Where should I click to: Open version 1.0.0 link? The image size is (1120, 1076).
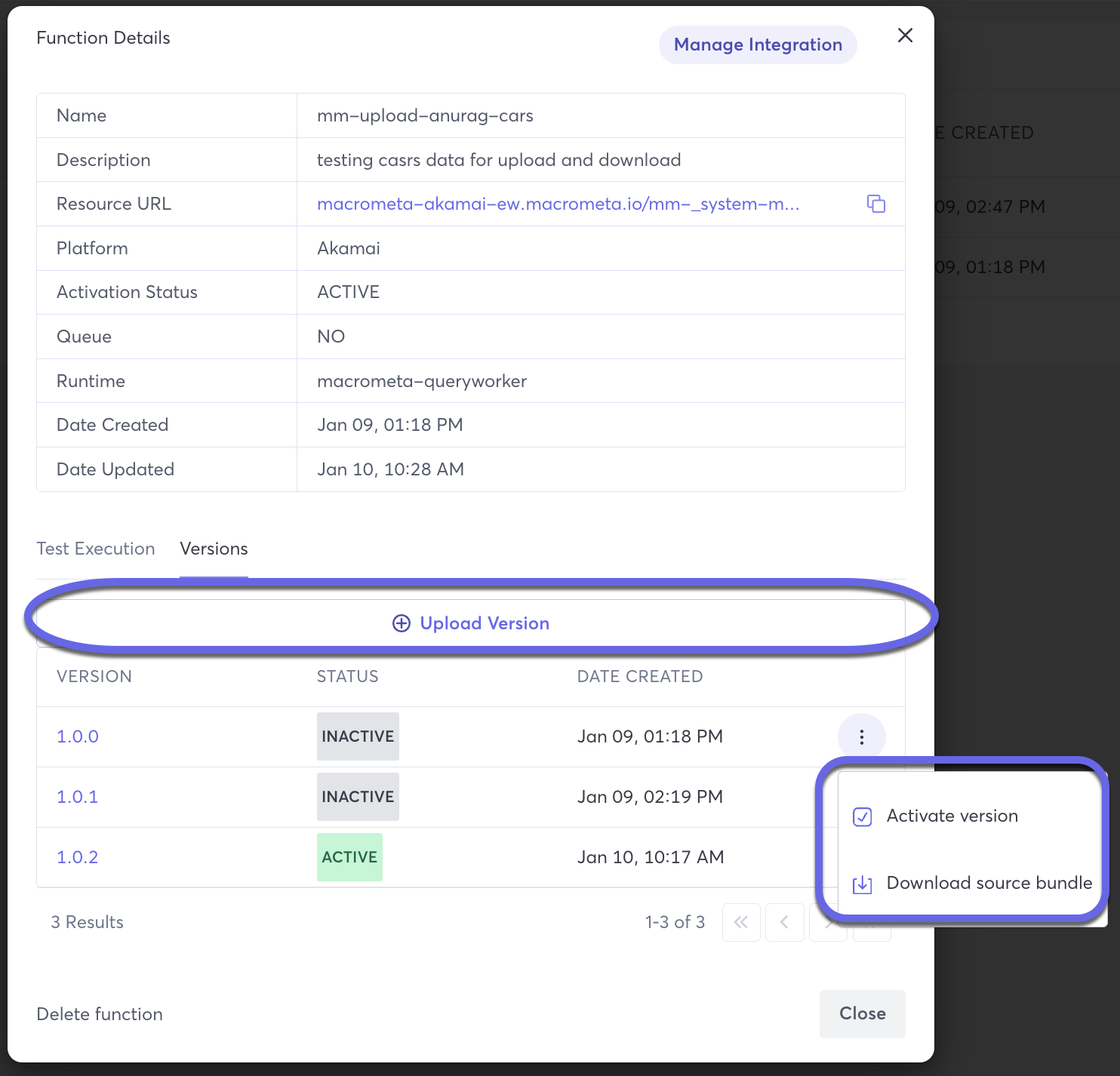tap(78, 736)
